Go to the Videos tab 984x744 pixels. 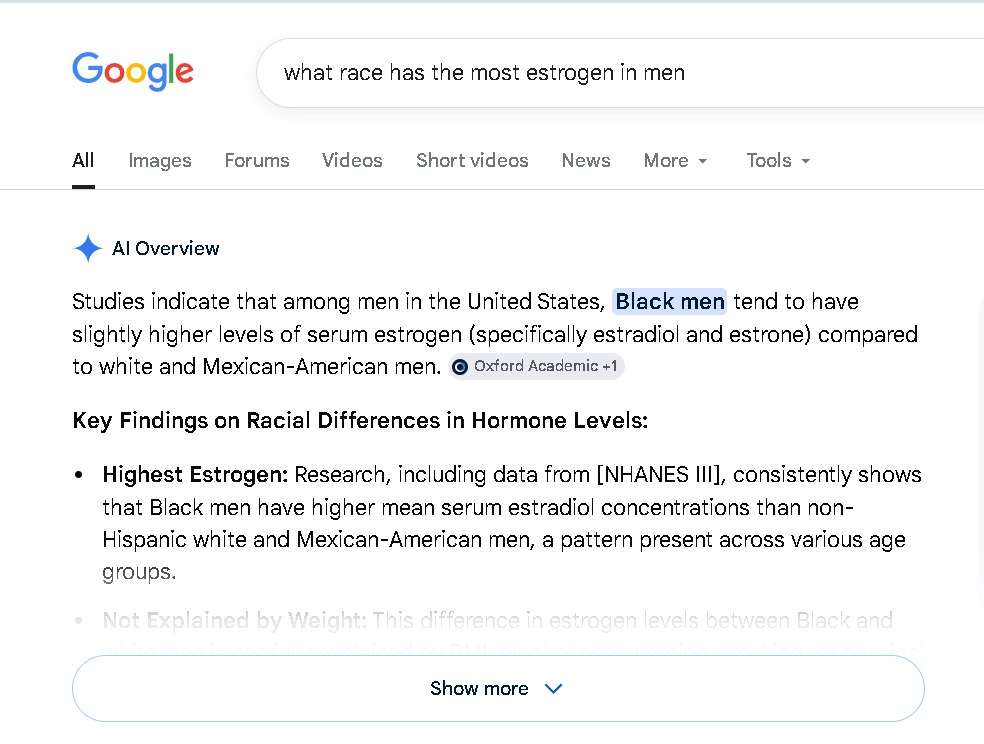[x=352, y=160]
